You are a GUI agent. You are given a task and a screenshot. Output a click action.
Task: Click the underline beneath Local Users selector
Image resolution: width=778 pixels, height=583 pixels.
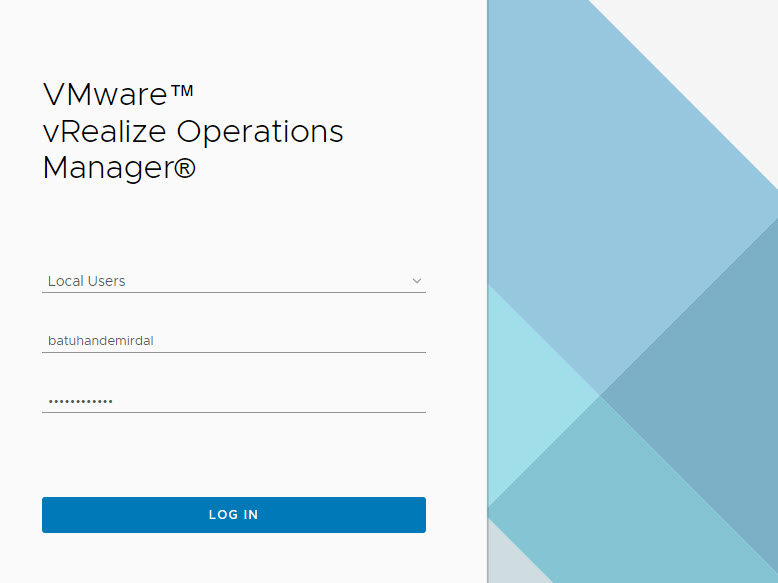coord(233,292)
